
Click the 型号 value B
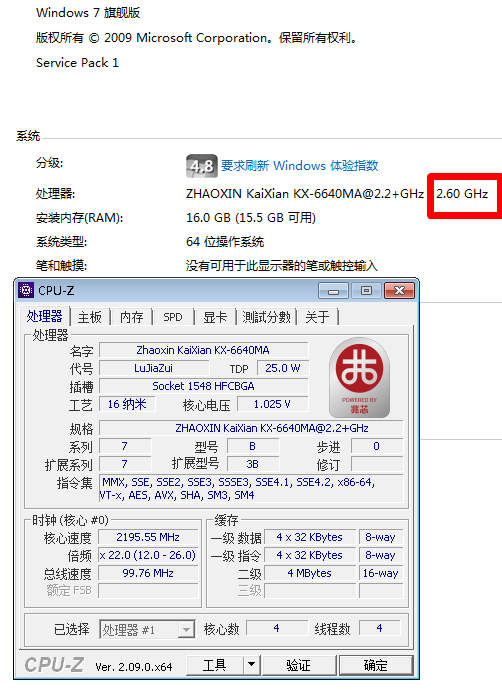pyautogui.click(x=253, y=446)
